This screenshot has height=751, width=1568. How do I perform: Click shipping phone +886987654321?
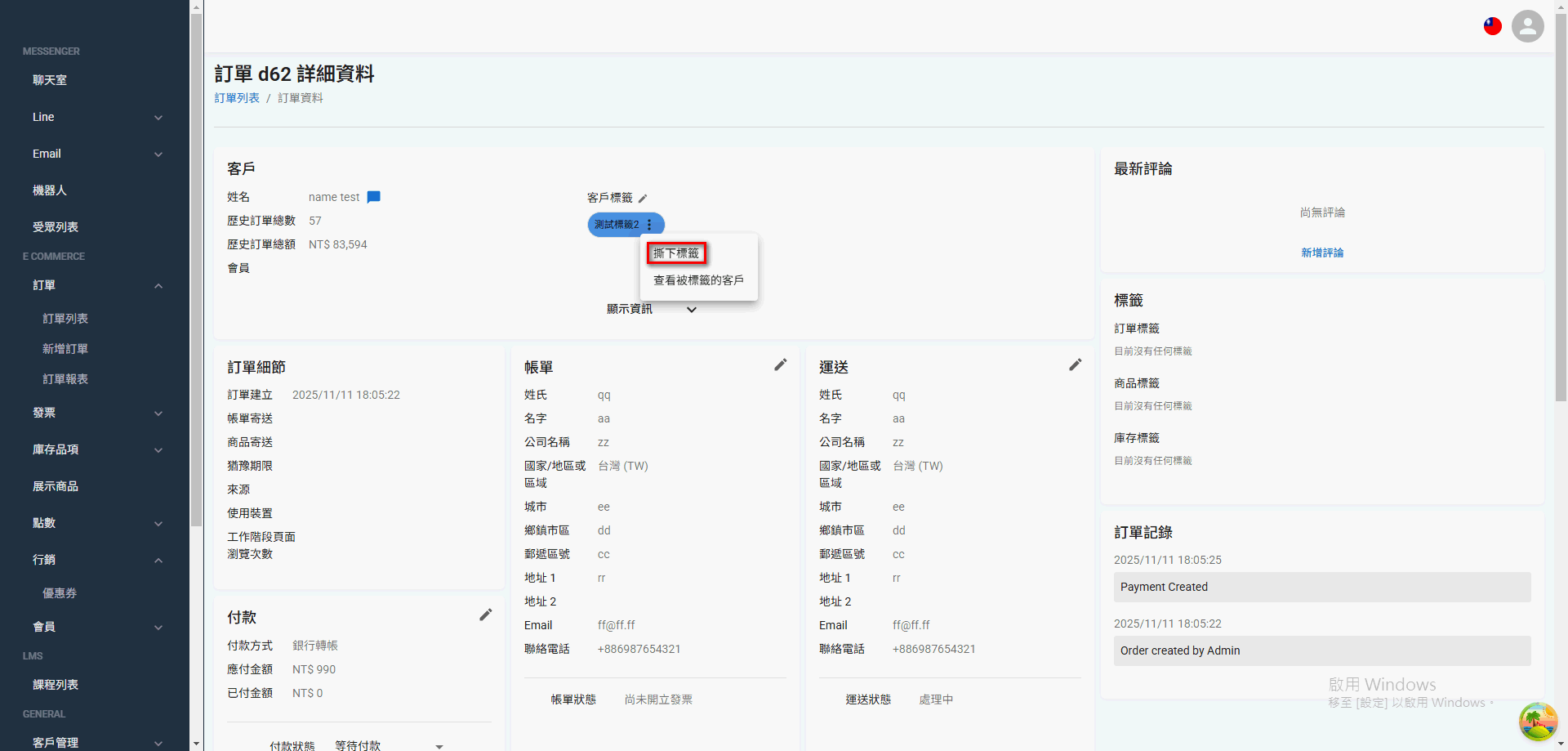934,649
